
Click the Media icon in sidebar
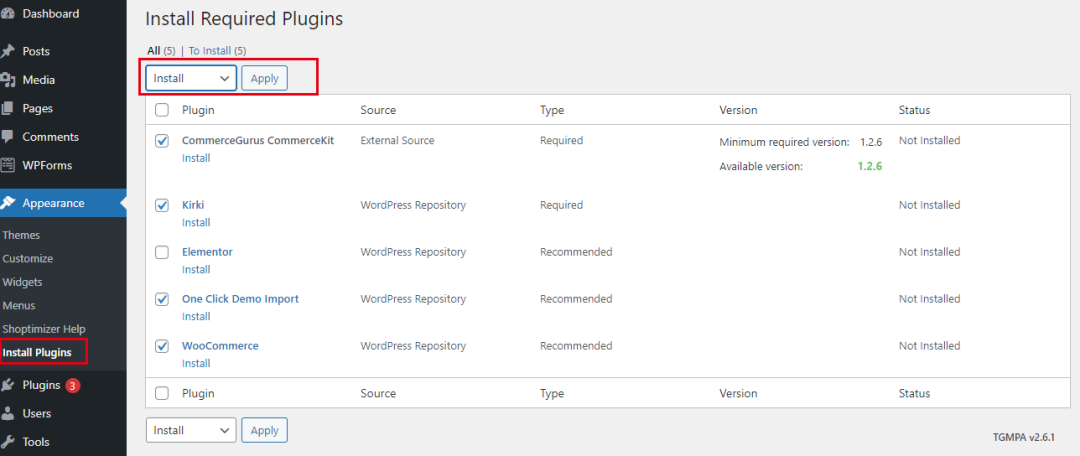click(x=7, y=80)
